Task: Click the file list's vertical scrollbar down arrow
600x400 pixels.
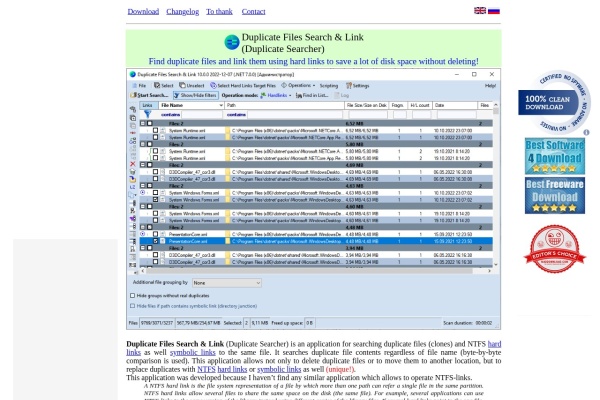Action: click(x=496, y=264)
